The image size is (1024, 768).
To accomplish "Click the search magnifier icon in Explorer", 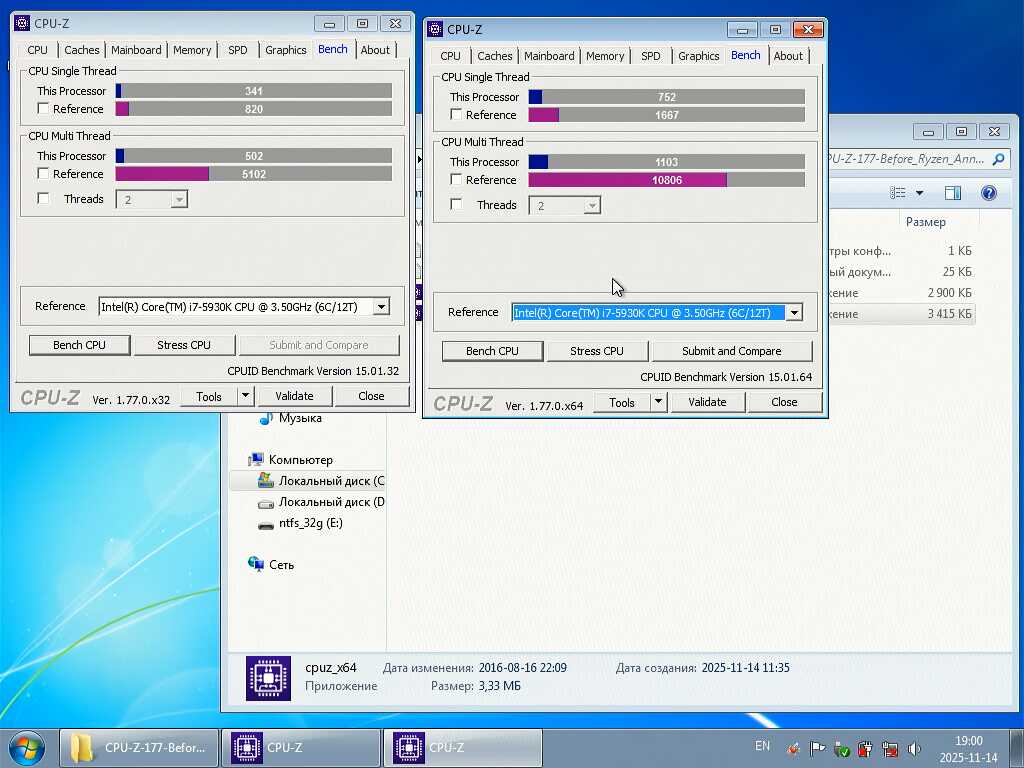I will point(999,159).
